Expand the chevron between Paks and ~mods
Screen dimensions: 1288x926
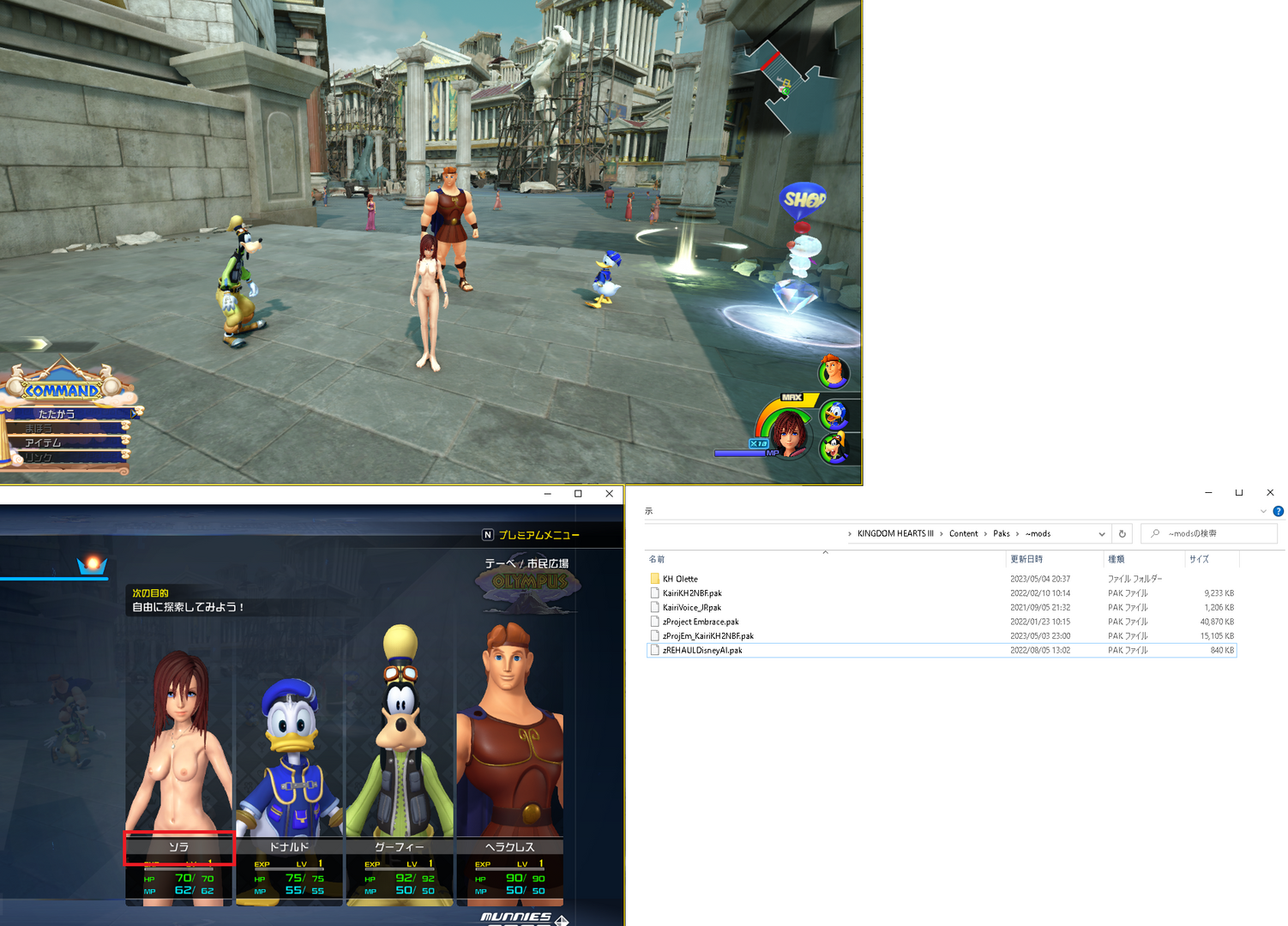[1018, 533]
